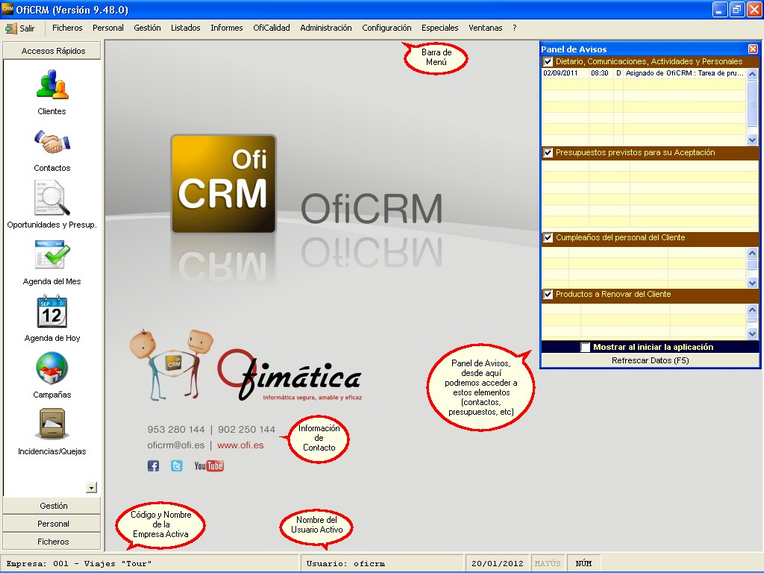Image resolution: width=764 pixels, height=573 pixels.
Task: Open the OfiCalidad menu
Action: click(x=271, y=28)
